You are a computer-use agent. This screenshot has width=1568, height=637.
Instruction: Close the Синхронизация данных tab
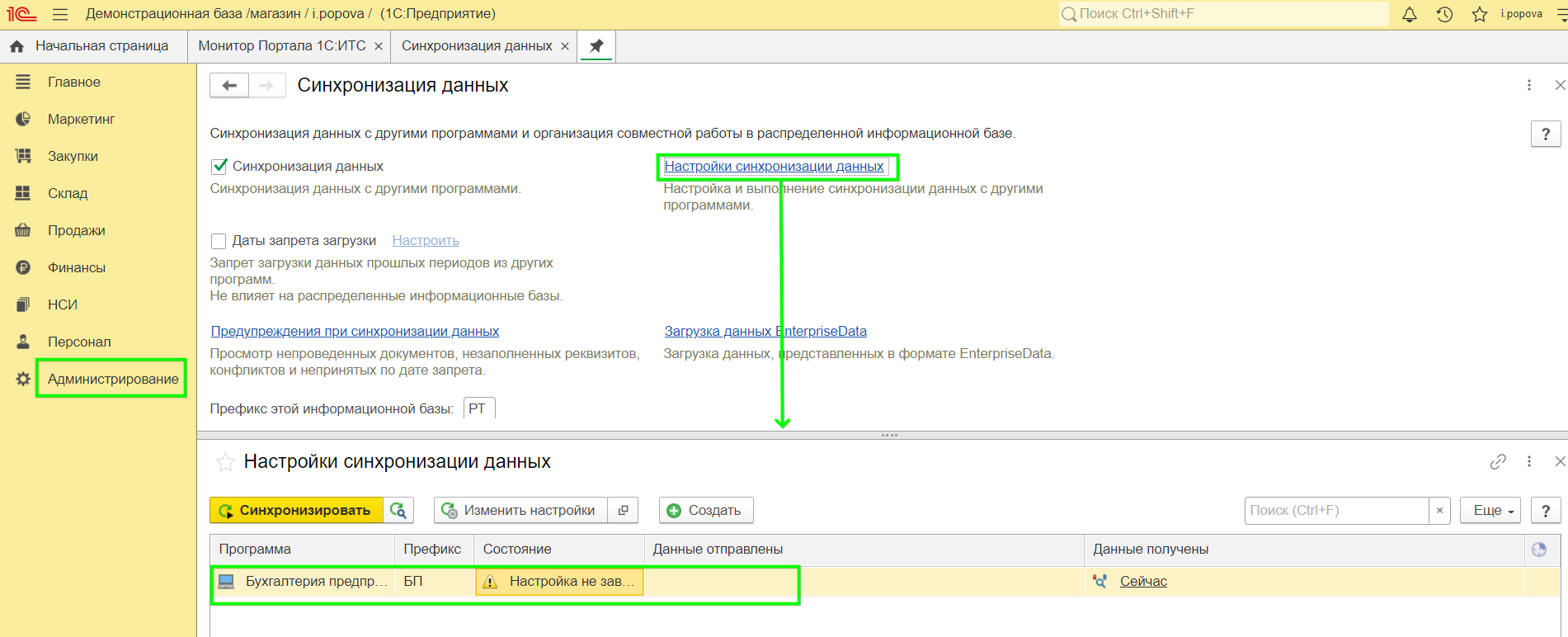tap(565, 46)
